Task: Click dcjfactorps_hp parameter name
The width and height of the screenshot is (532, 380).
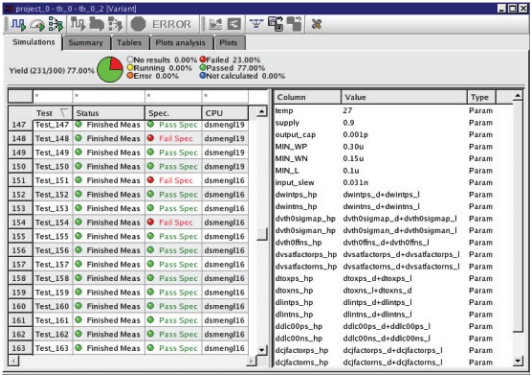Action: tap(302, 350)
